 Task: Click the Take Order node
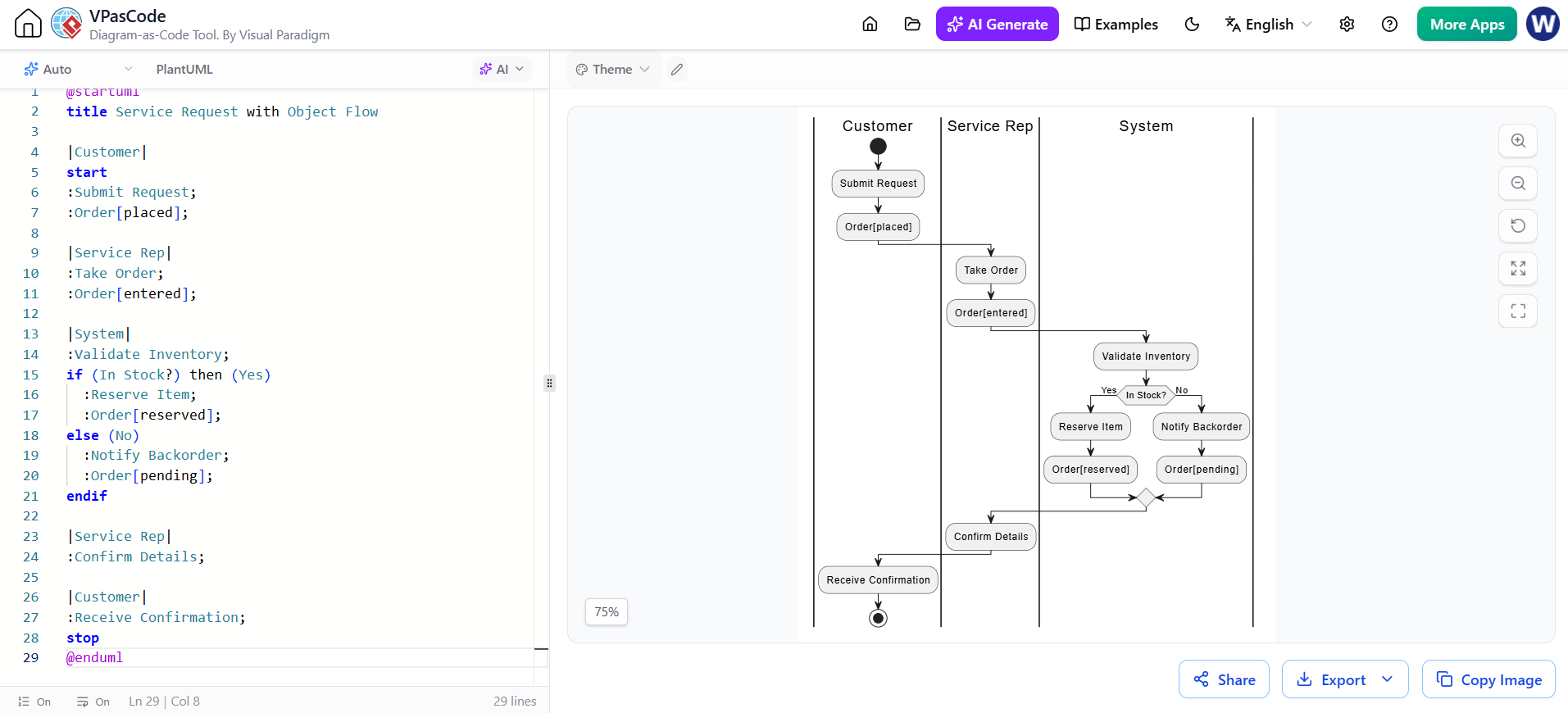point(990,270)
